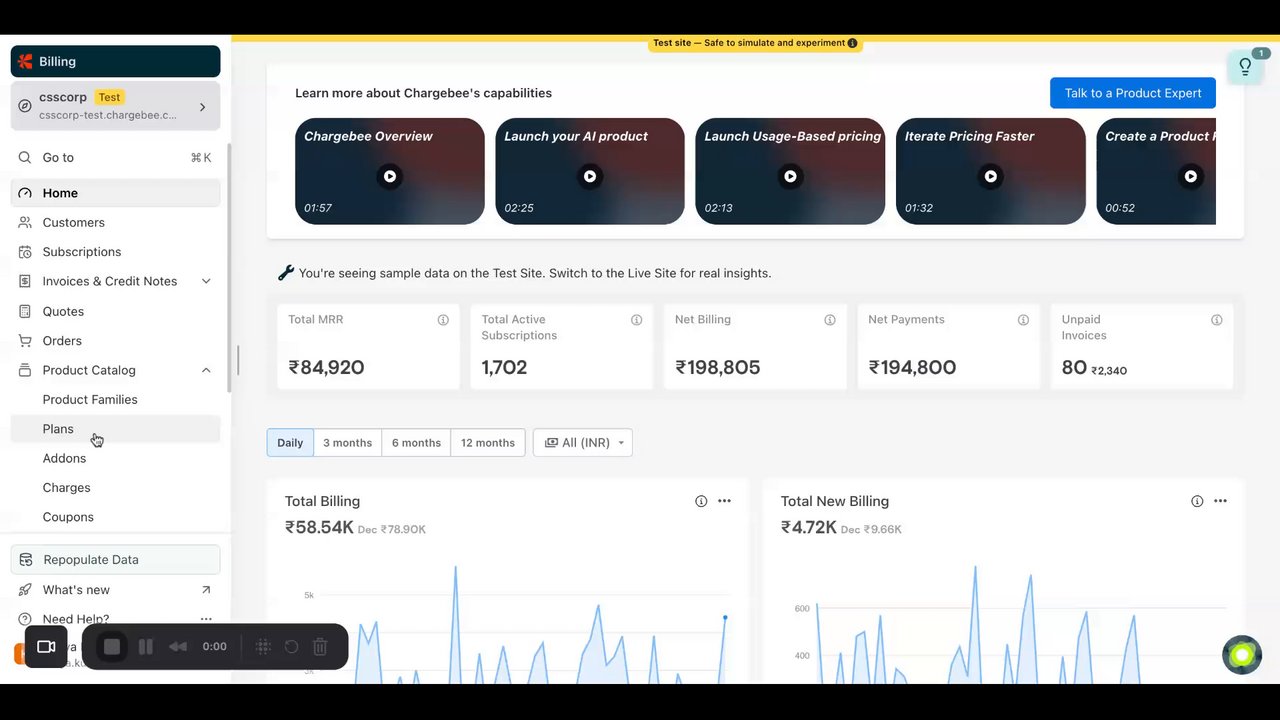Select the 12 months range tab
1280x720 pixels.
click(488, 443)
